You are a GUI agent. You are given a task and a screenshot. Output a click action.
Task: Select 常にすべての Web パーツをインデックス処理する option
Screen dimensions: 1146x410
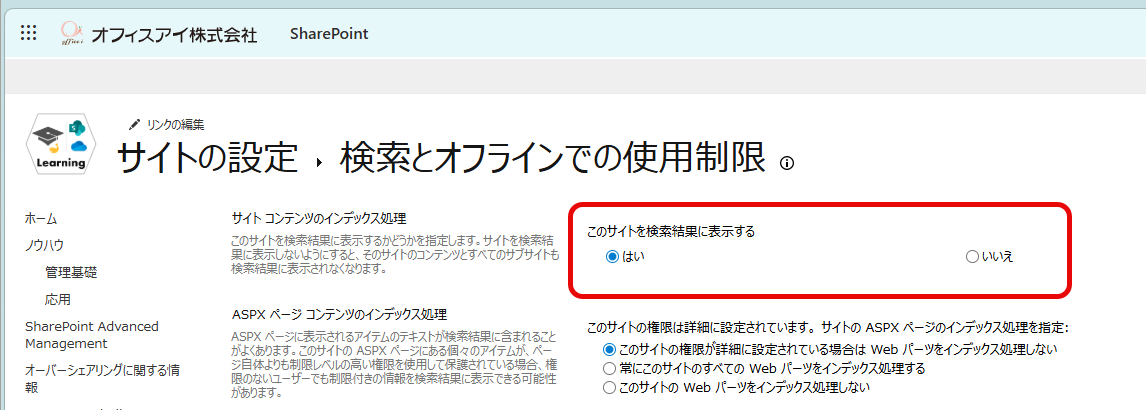[x=610, y=369]
